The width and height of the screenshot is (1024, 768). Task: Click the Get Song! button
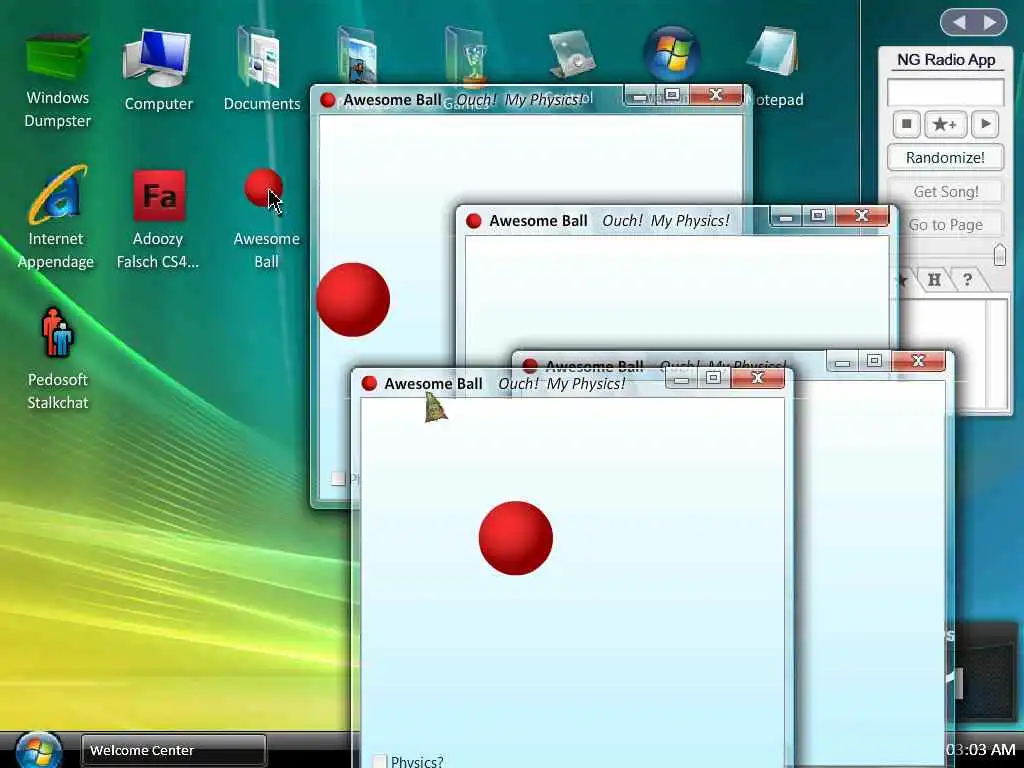click(945, 191)
